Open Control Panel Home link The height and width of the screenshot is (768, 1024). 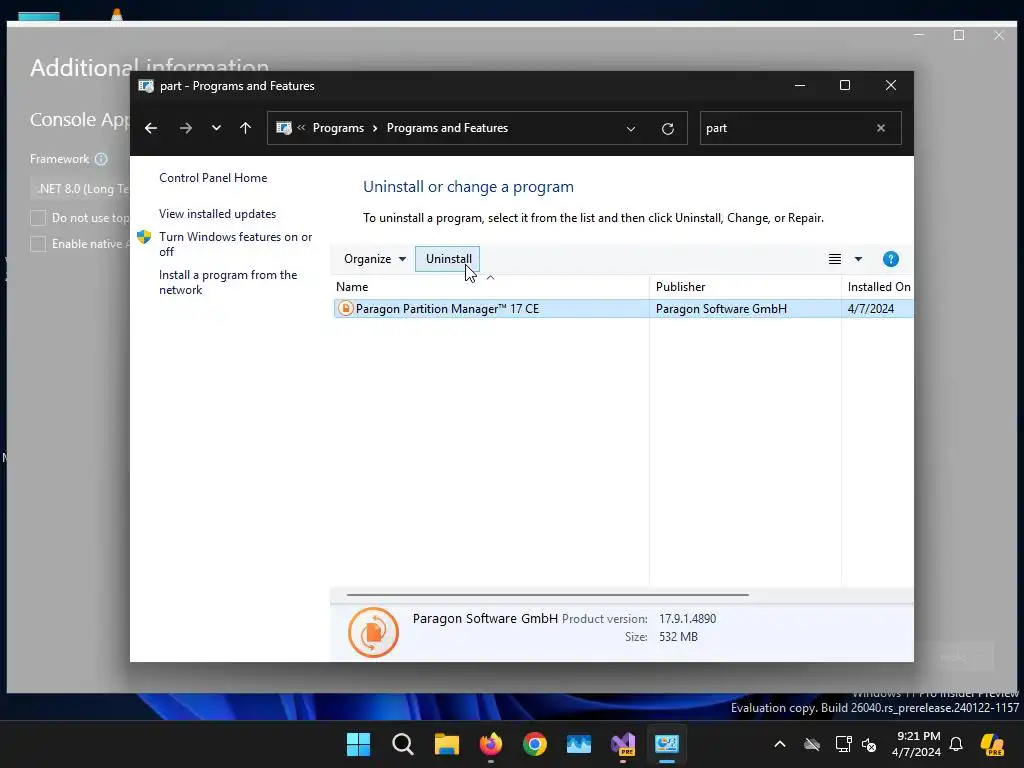click(x=213, y=178)
